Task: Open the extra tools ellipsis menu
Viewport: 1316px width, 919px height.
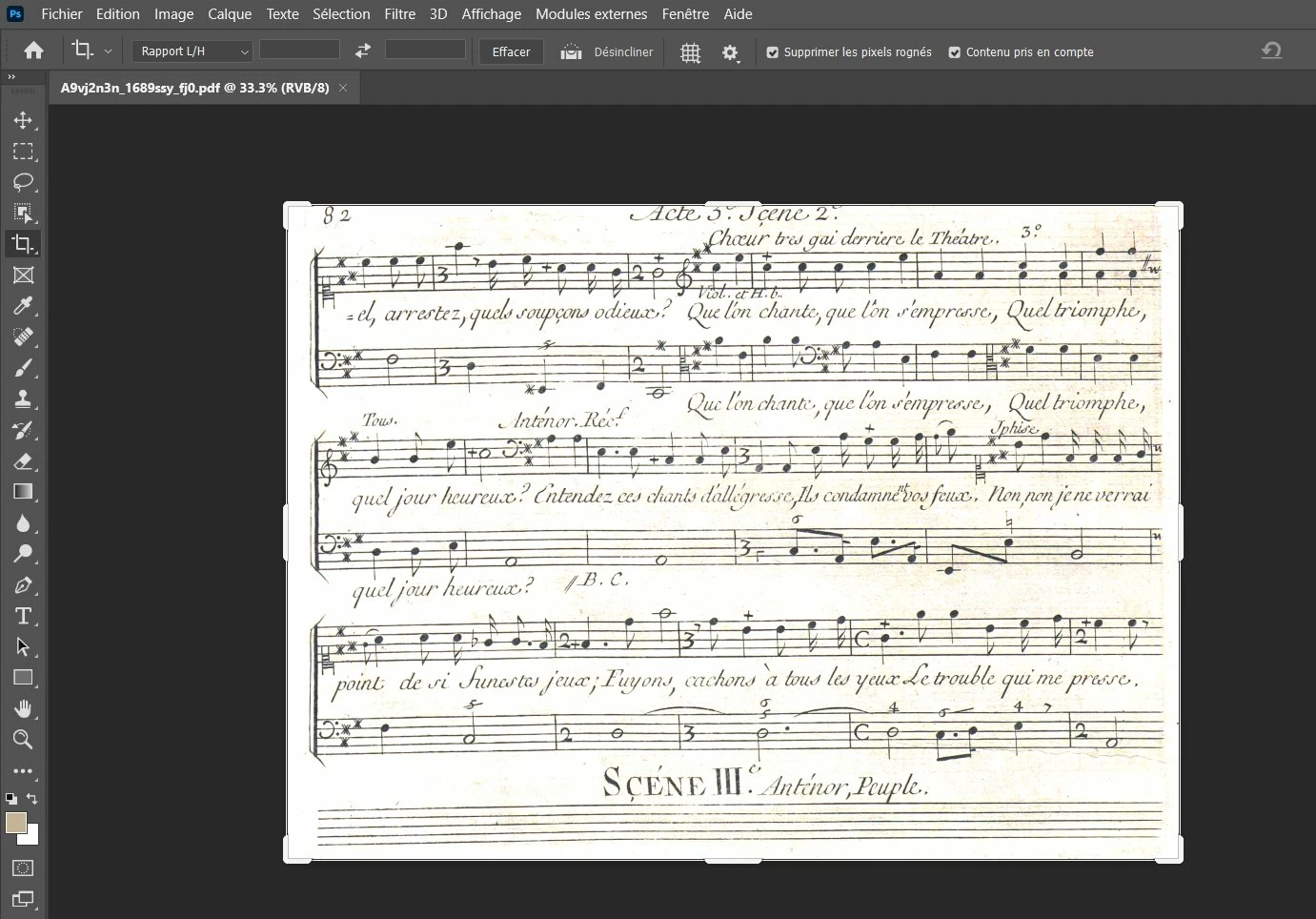Action: pyautogui.click(x=23, y=770)
